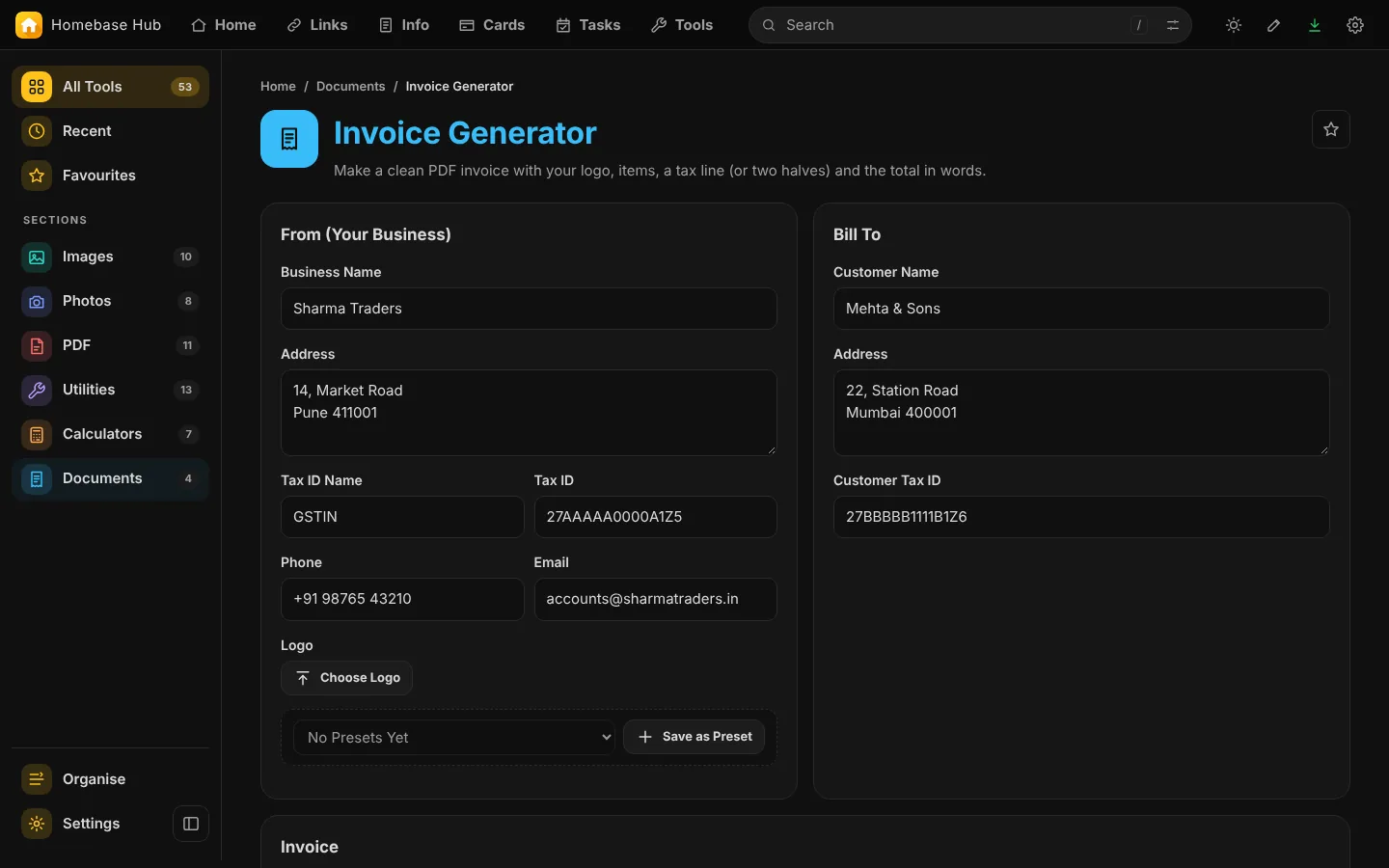The image size is (1389, 868).
Task: Collapse the sidebar panel toggle
Action: [x=191, y=824]
